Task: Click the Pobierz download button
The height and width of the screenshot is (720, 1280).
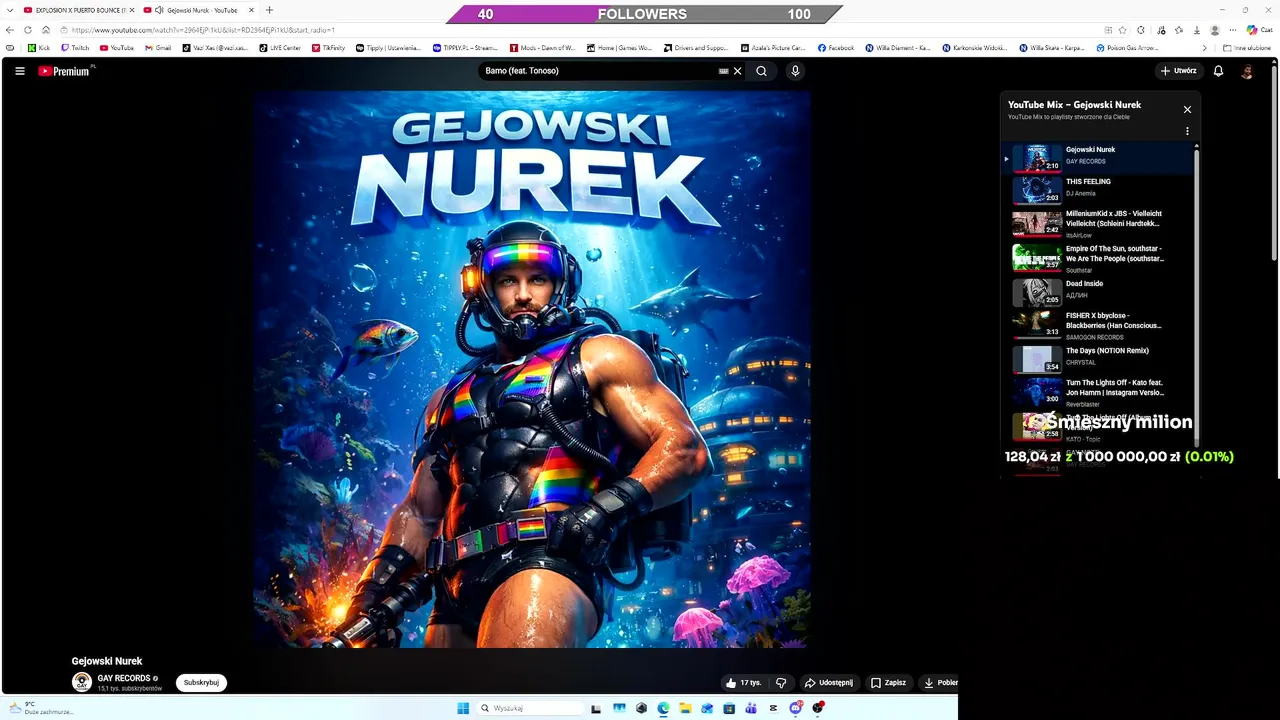Action: coord(940,683)
